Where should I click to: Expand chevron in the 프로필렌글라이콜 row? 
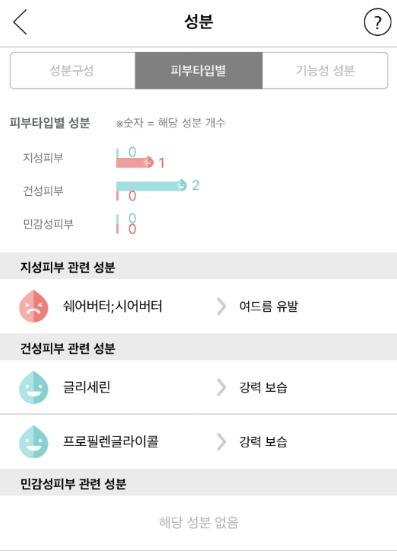tap(221, 442)
